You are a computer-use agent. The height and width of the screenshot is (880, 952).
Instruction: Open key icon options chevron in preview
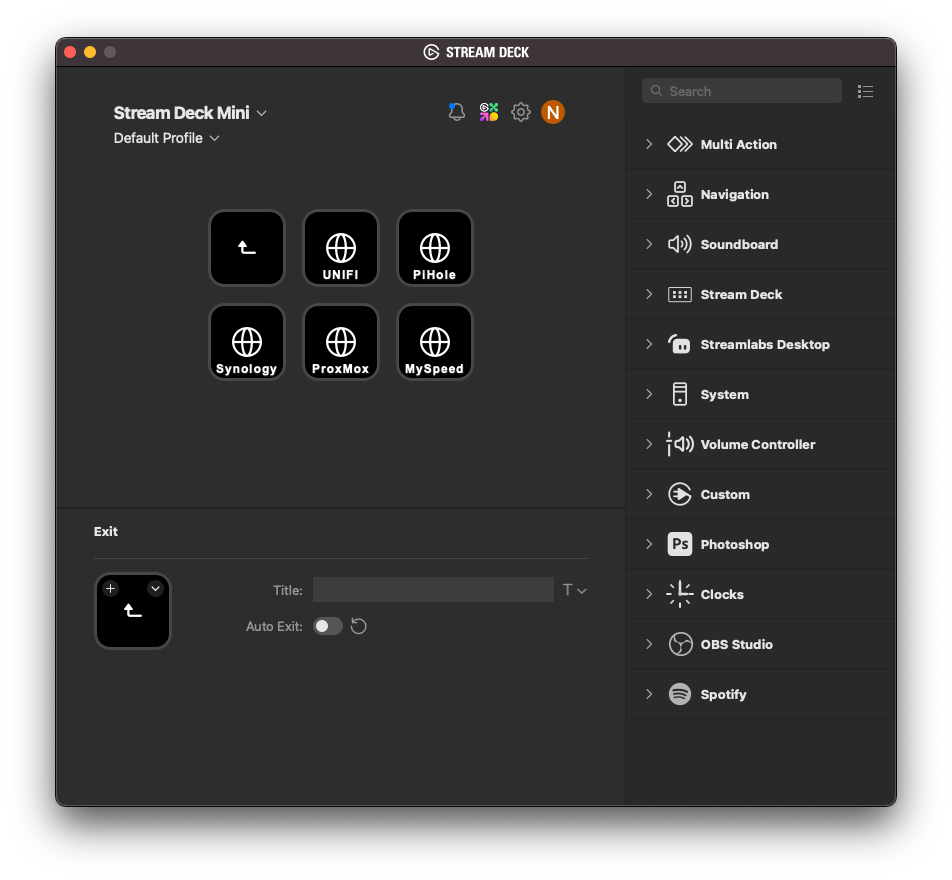(x=155, y=588)
